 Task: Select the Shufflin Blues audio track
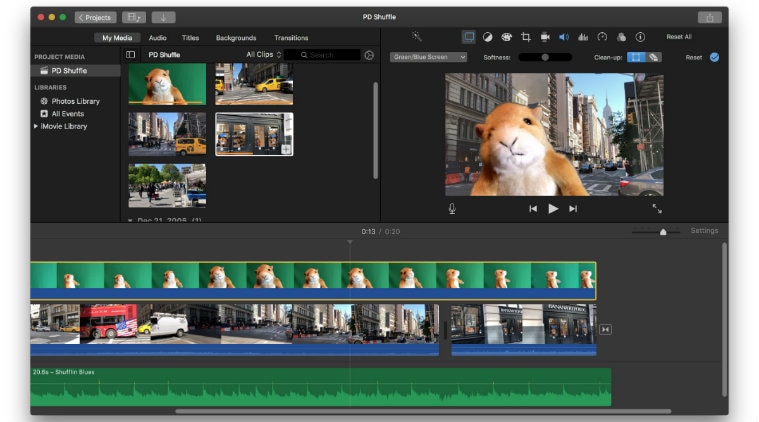pos(320,387)
